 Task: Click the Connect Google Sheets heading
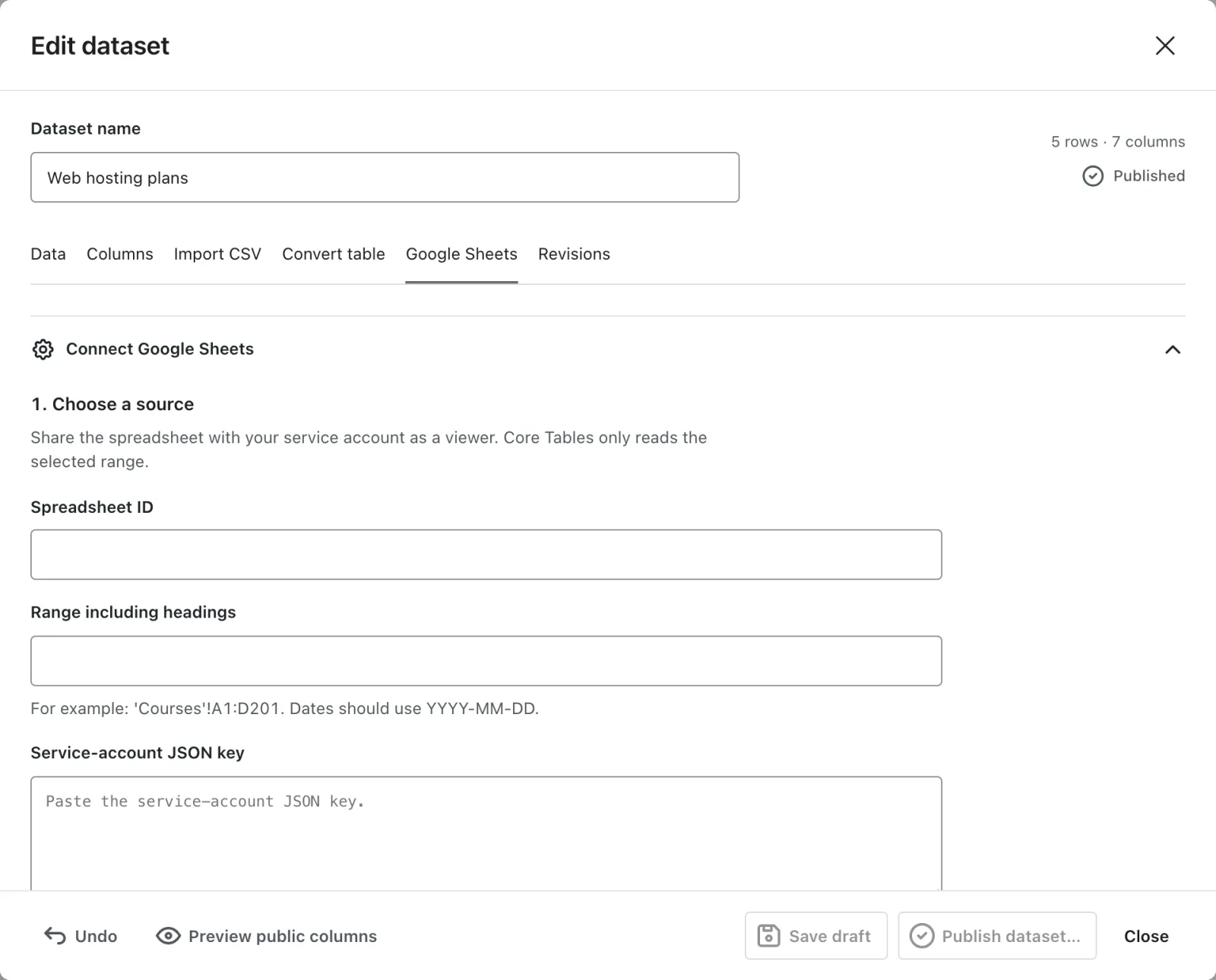coord(160,349)
